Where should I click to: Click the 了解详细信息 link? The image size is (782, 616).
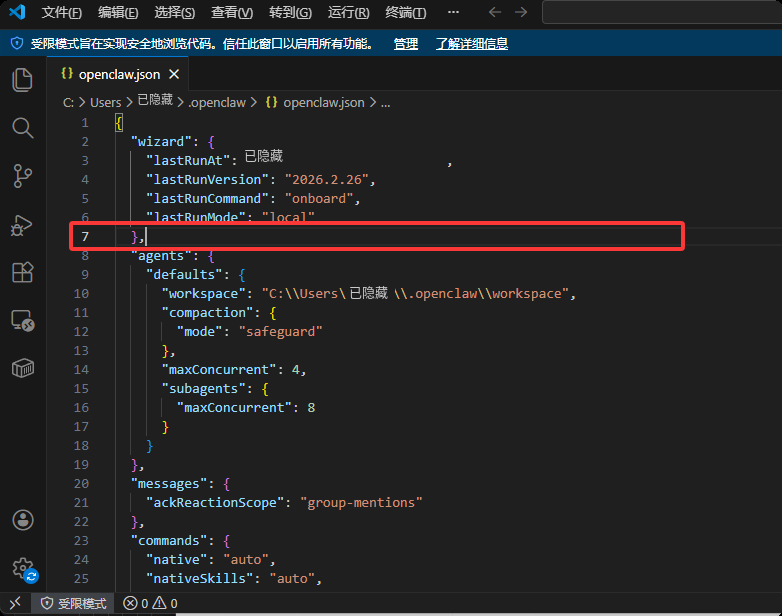tap(472, 44)
